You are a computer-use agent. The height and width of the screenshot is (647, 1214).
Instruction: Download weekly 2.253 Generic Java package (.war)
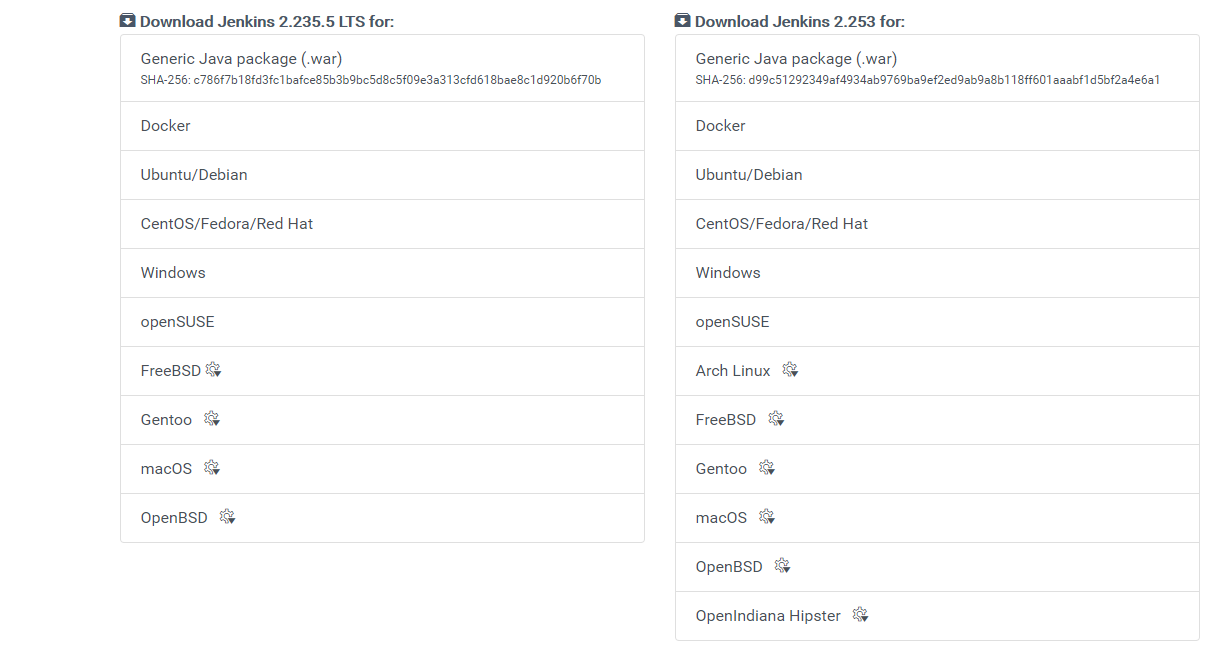point(937,68)
